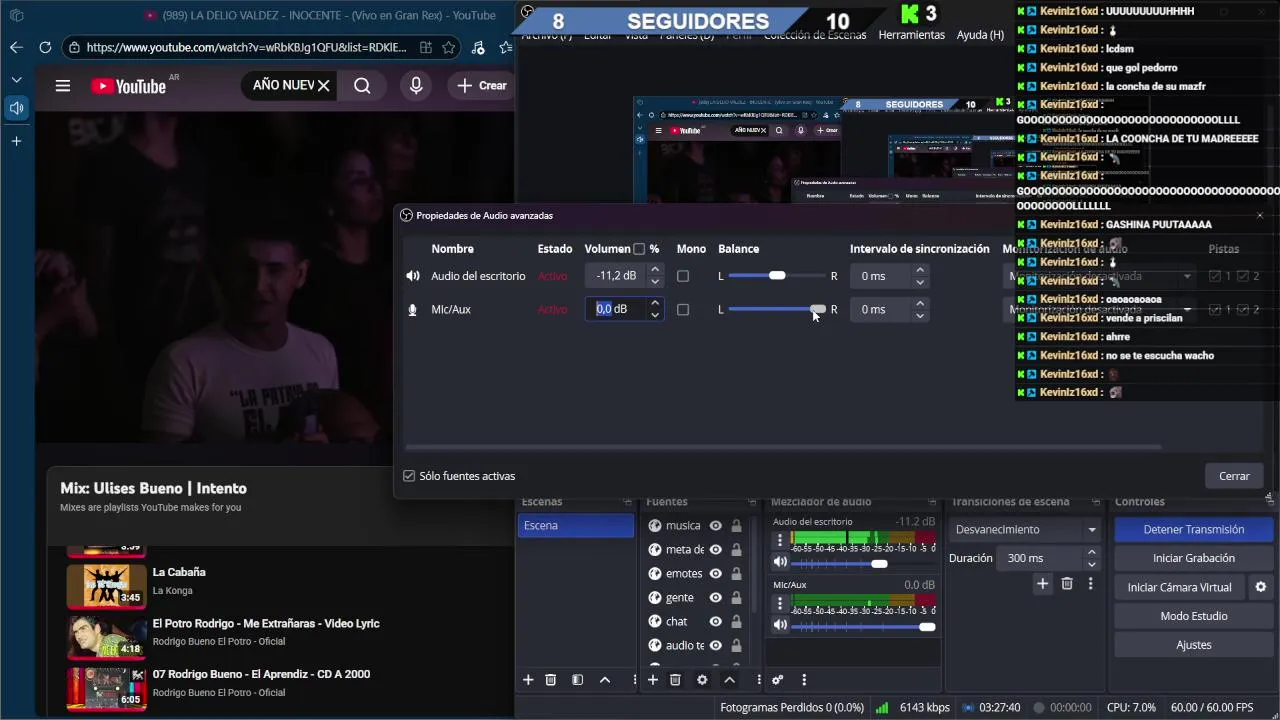Image resolution: width=1280 pixels, height=720 pixels.
Task: Hide the chat source
Action: click(716, 622)
